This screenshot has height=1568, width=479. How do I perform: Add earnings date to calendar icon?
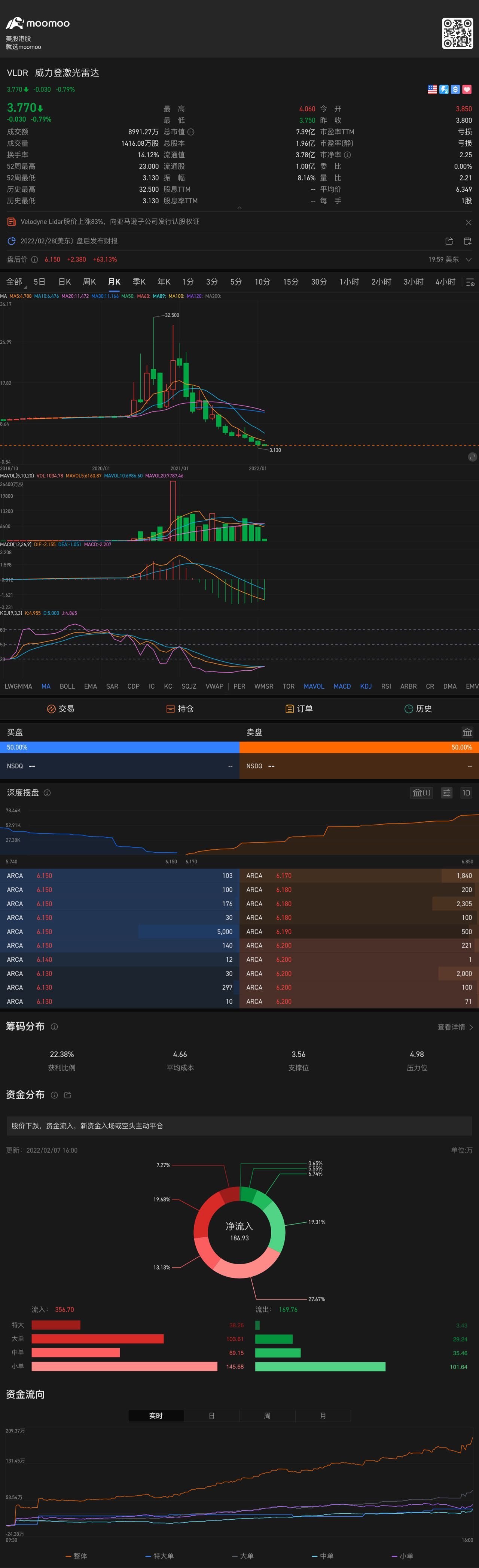(x=467, y=241)
